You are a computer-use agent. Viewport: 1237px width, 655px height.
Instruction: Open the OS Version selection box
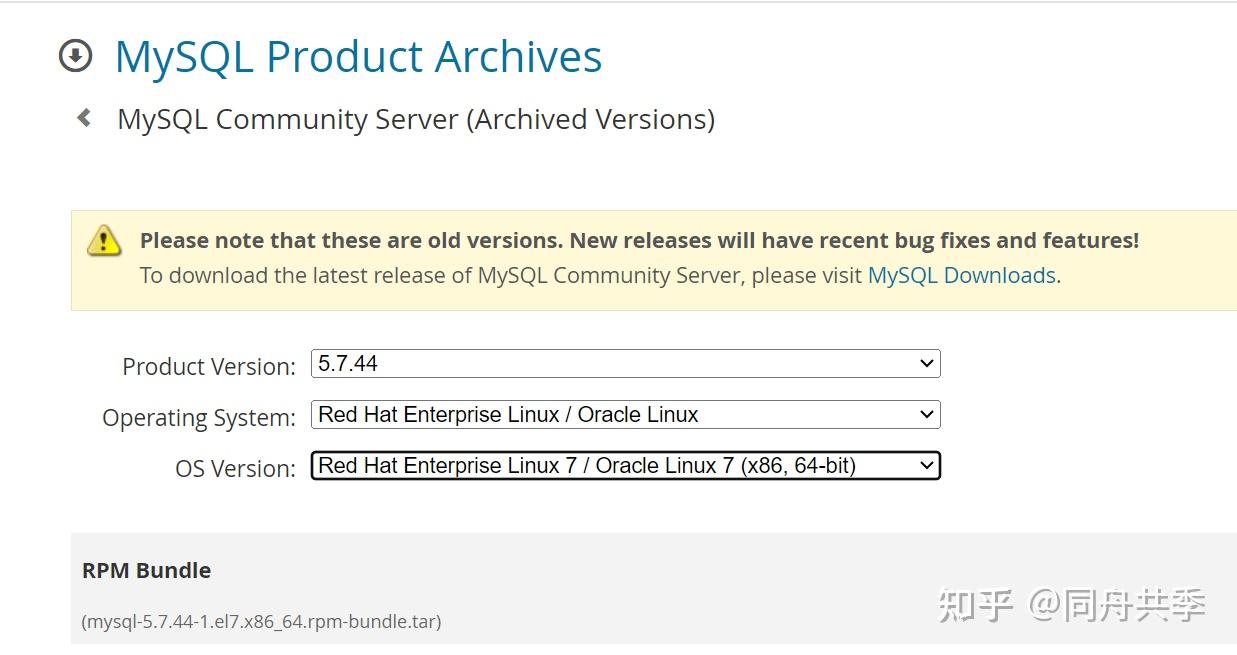pyautogui.click(x=625, y=465)
